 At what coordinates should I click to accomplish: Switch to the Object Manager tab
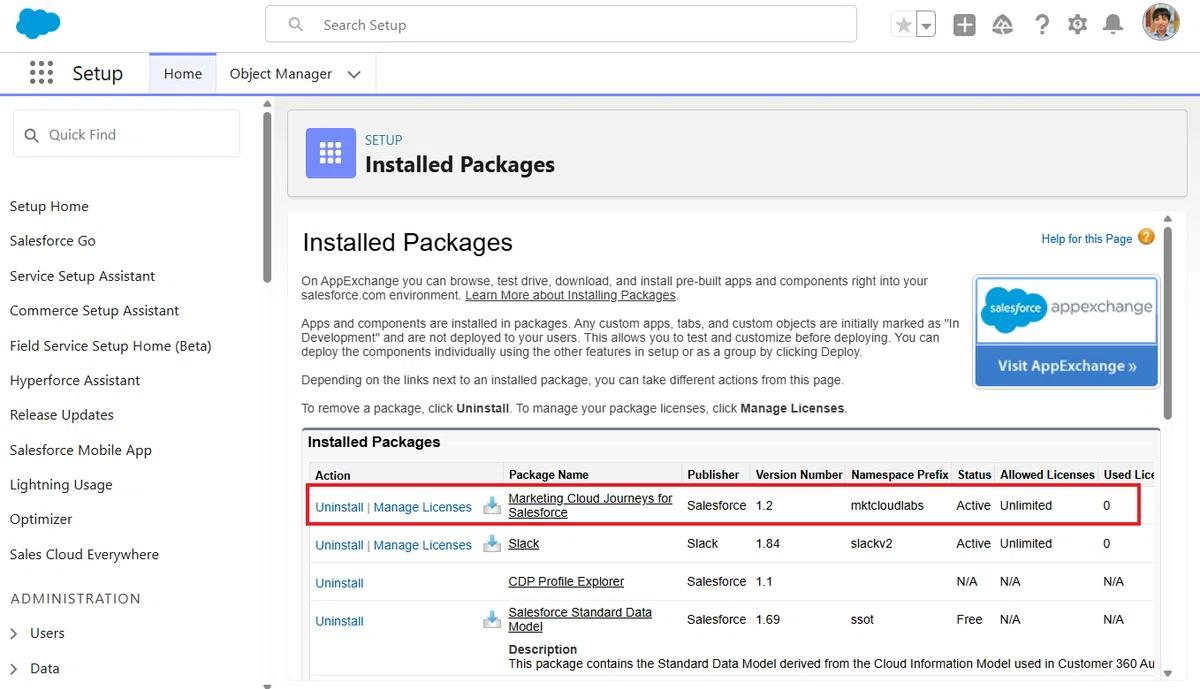[281, 74]
